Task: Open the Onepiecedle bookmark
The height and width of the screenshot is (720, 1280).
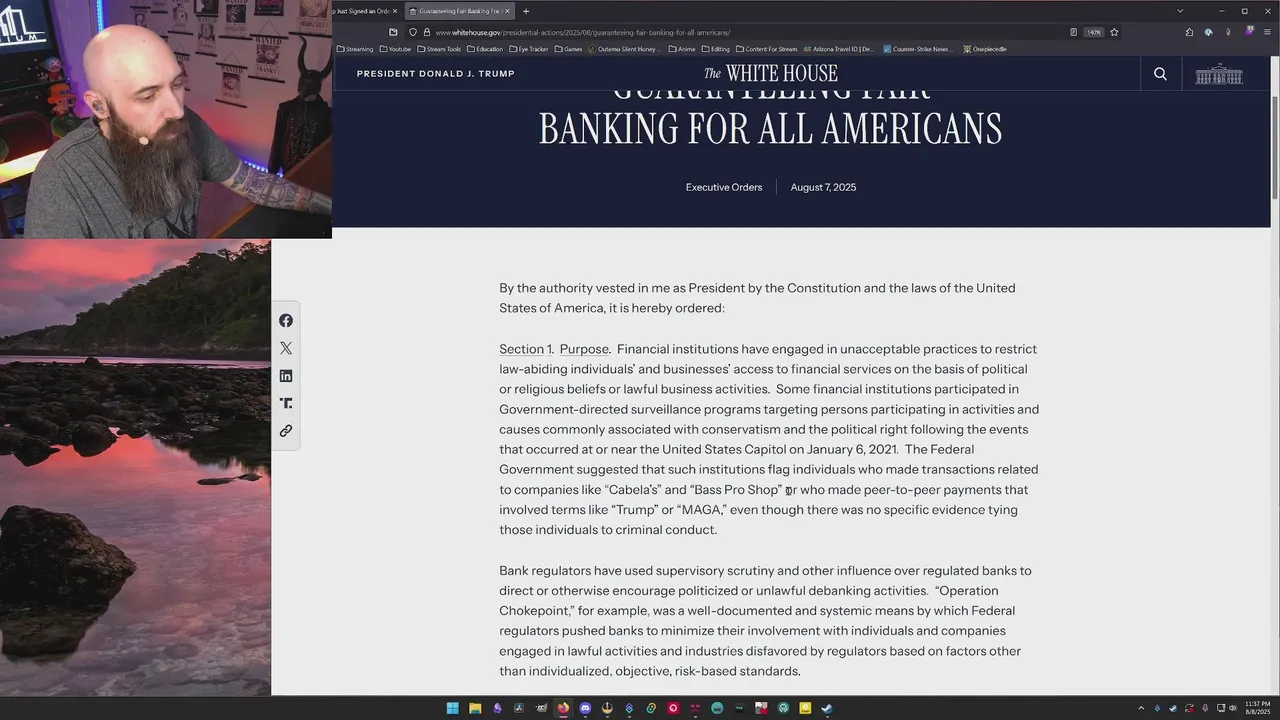Action: pyautogui.click(x=985, y=49)
